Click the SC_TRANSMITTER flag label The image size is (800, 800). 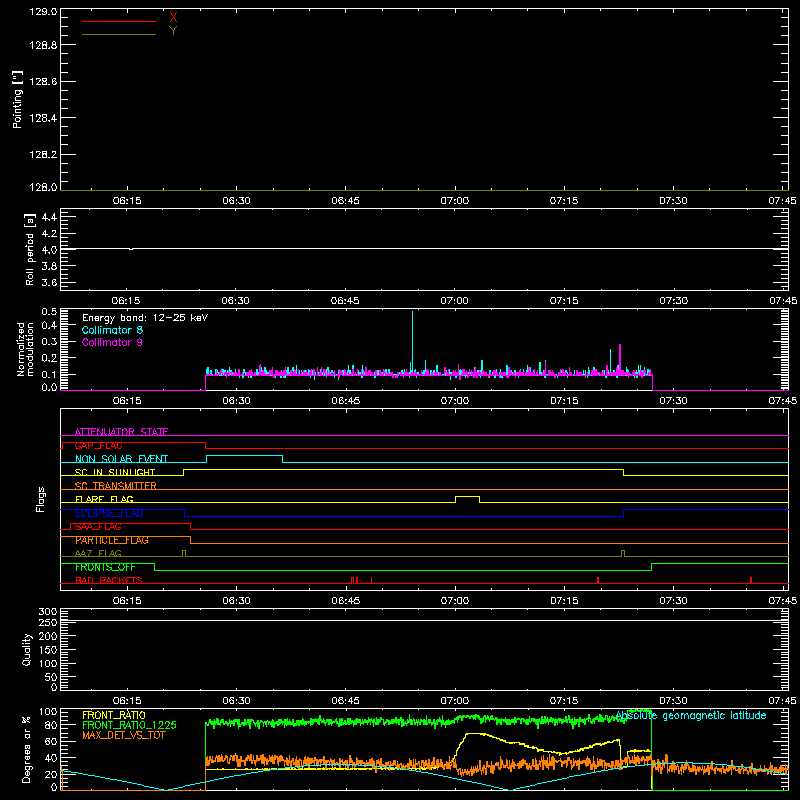coord(115,486)
